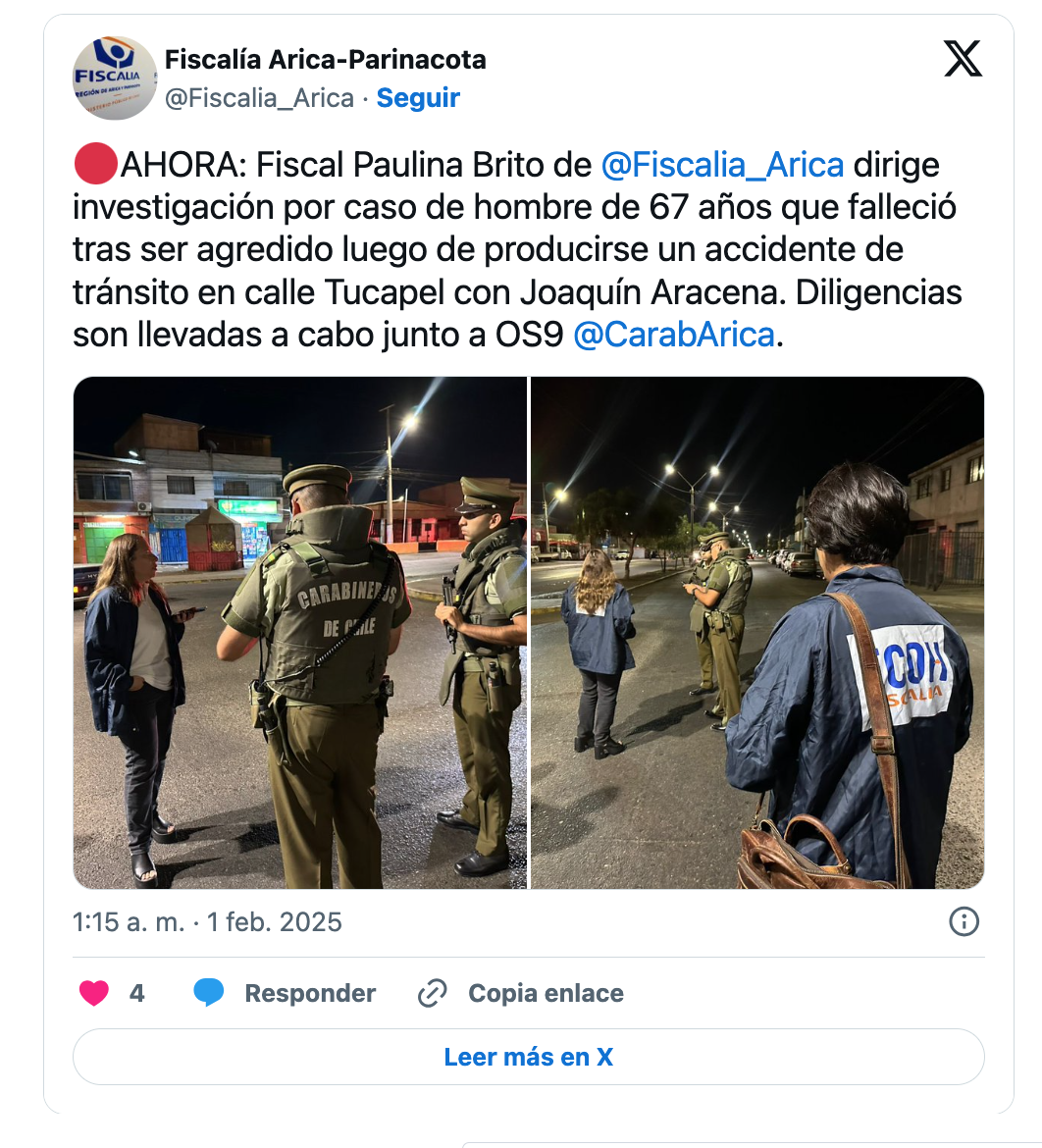Like the tweet with heart icon
The height and width of the screenshot is (1148, 1042).
[x=94, y=993]
